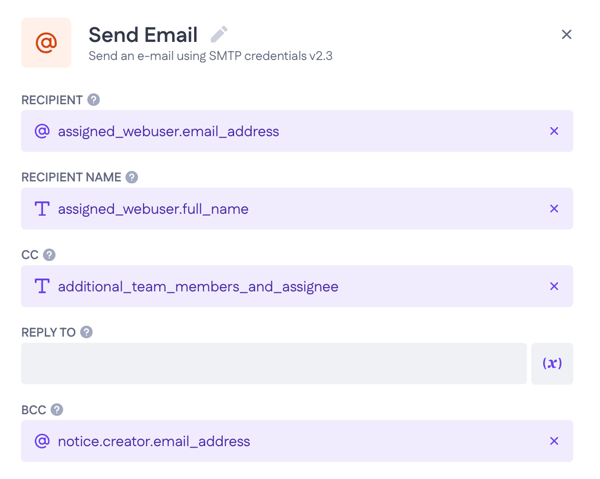Show help tooltip for Reply To field
Viewport: 600px width, 479px height.
(87, 332)
